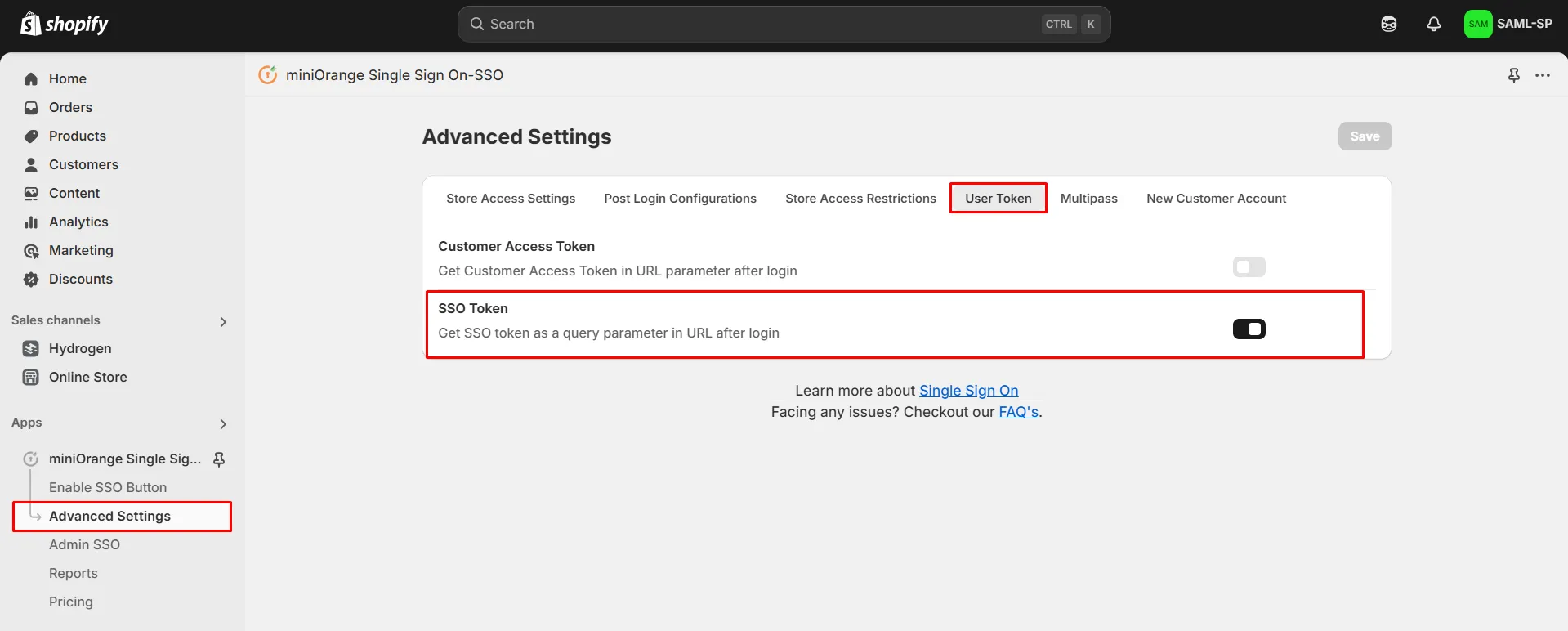Click the Orders inbox icon
Image resolution: width=1568 pixels, height=631 pixels.
click(x=31, y=107)
